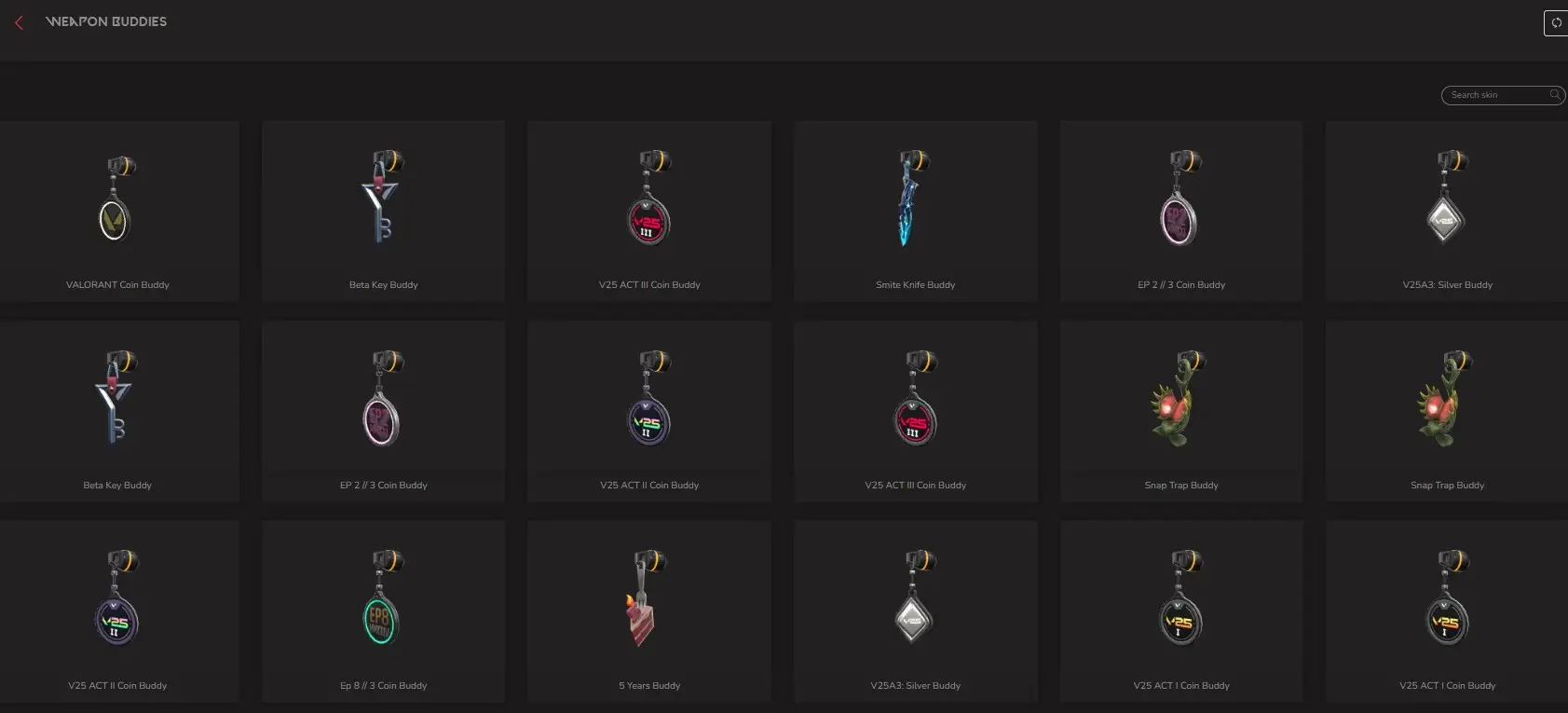Click second-row Beta Key Buddy card

(x=117, y=411)
